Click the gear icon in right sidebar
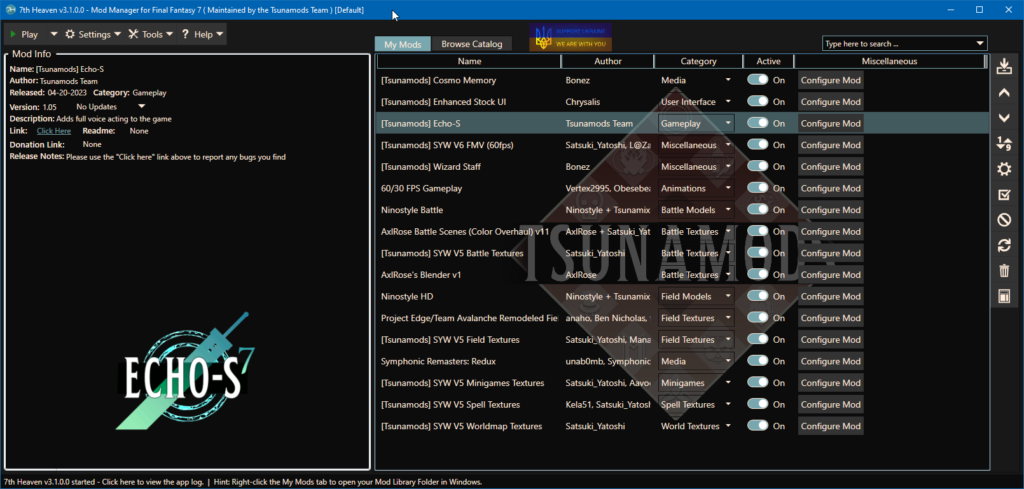1024x489 pixels. click(x=1004, y=169)
